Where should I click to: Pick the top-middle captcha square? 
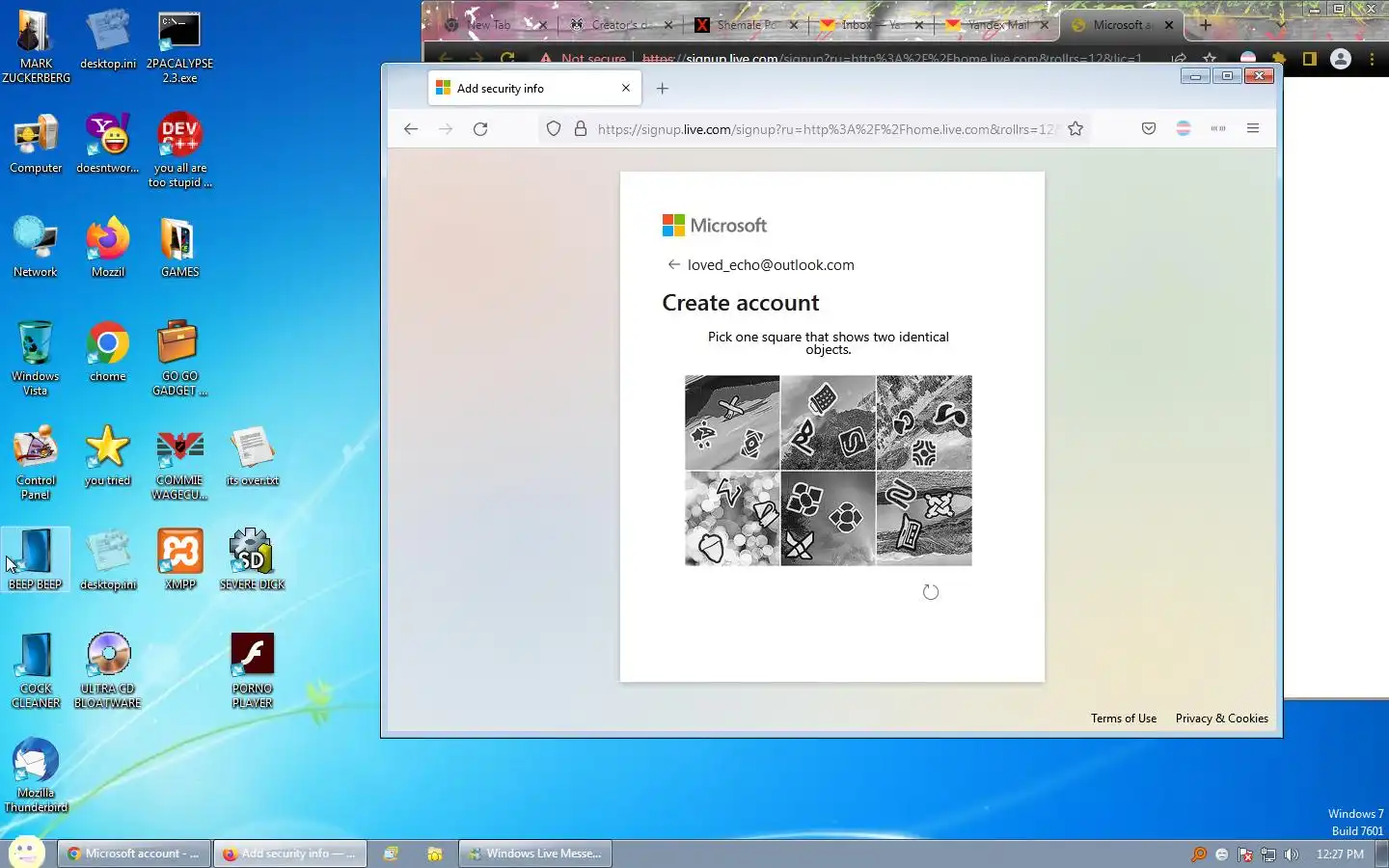tap(828, 422)
